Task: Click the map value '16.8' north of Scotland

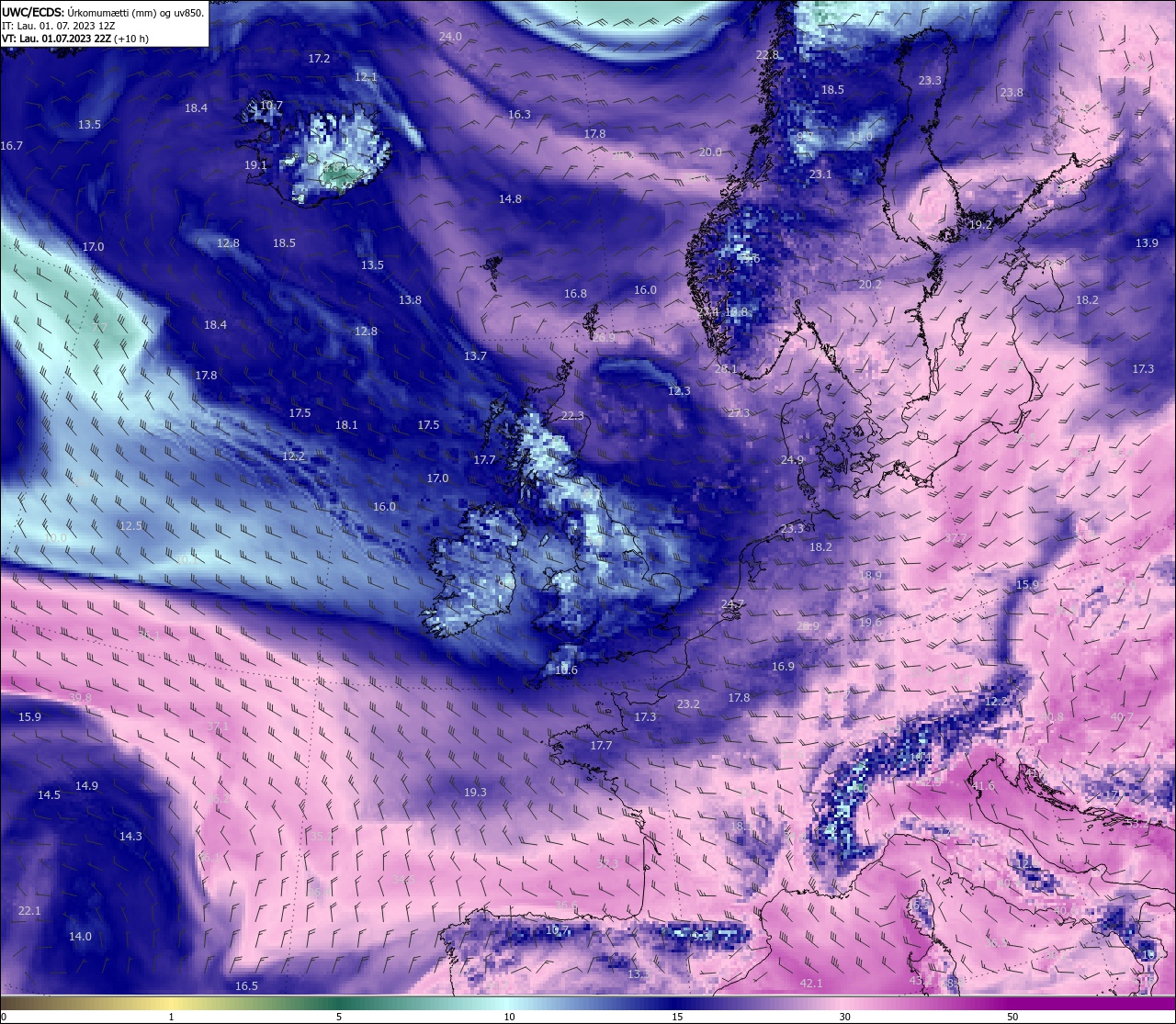Action: tap(575, 294)
